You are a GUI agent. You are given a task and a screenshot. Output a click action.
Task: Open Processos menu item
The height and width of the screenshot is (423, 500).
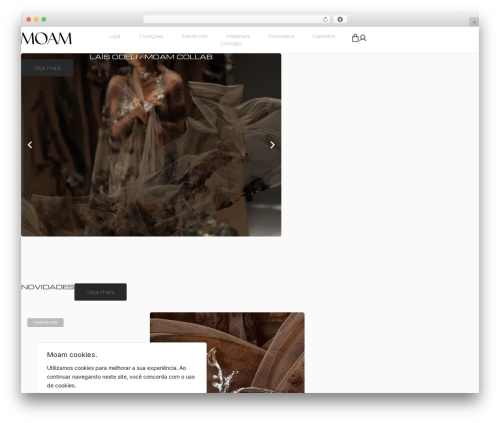tap(281, 36)
